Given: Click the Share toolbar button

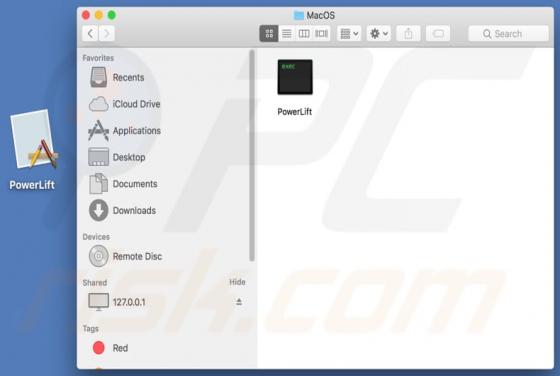Looking at the screenshot, I should (x=408, y=34).
